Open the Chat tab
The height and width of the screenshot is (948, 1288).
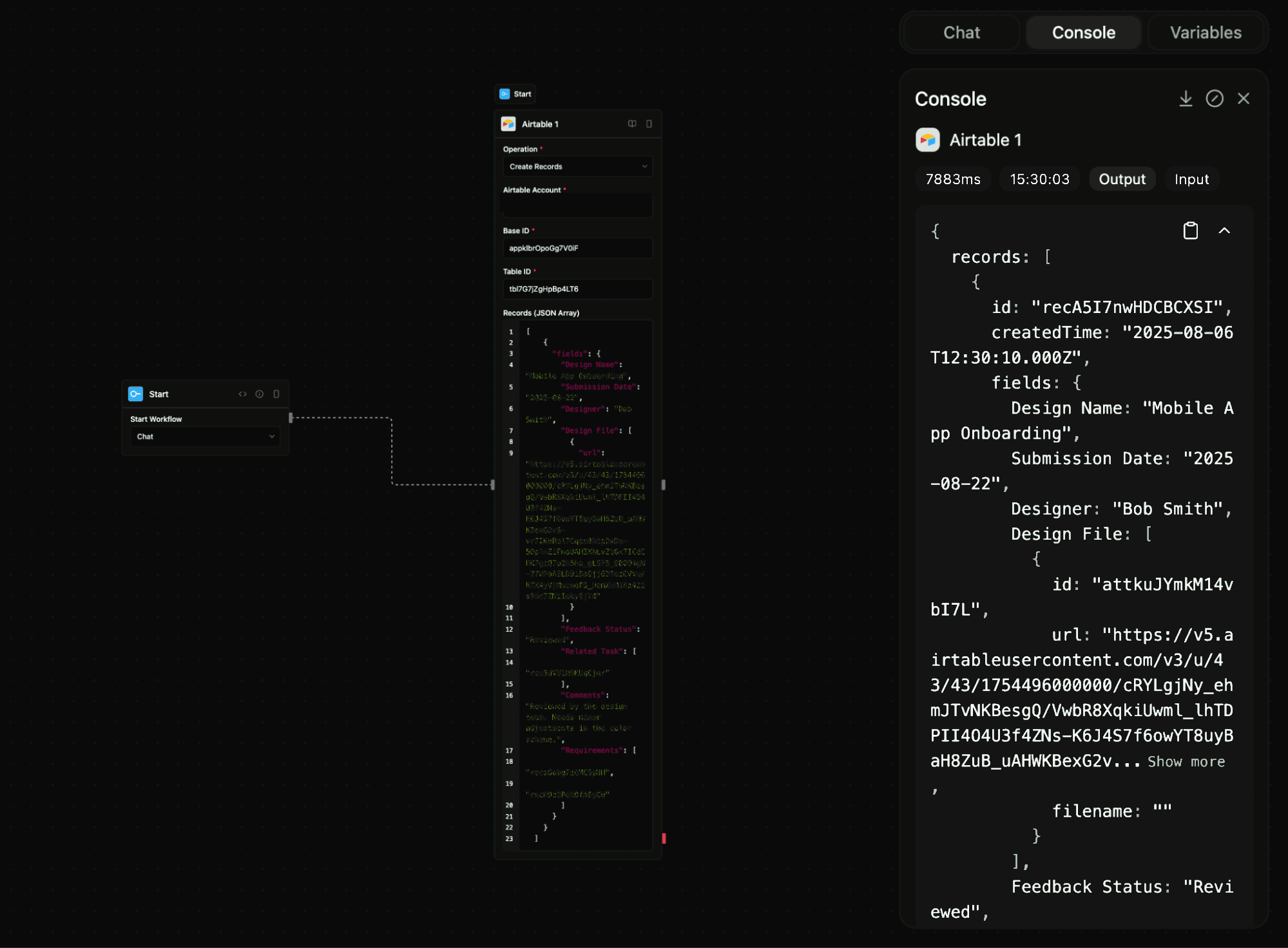pyautogui.click(x=961, y=32)
